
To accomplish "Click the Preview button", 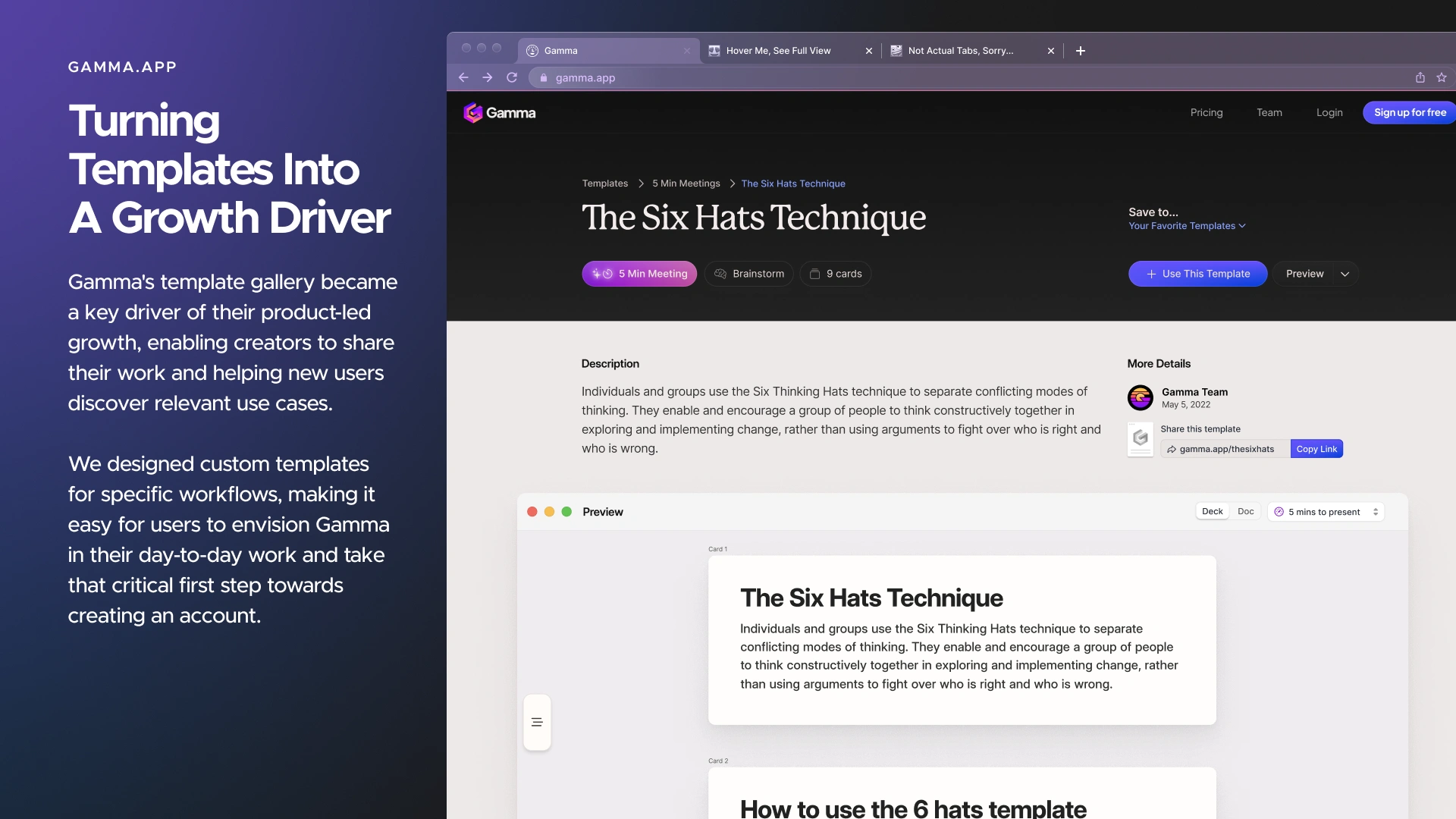I will (1304, 274).
